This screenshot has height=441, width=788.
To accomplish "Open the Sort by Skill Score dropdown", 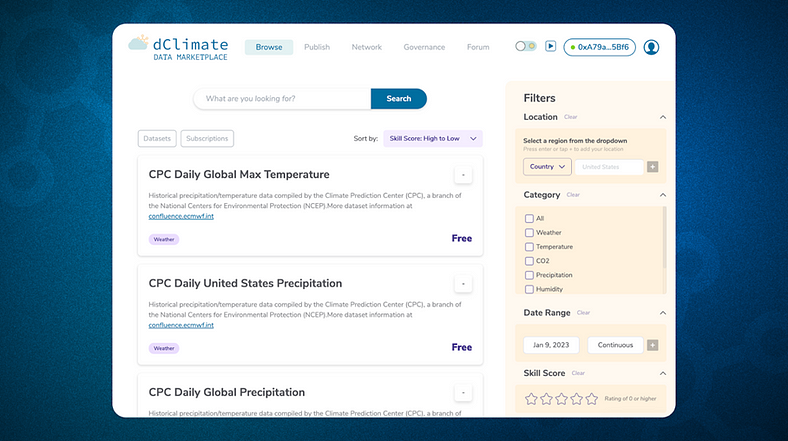I will click(x=433, y=139).
